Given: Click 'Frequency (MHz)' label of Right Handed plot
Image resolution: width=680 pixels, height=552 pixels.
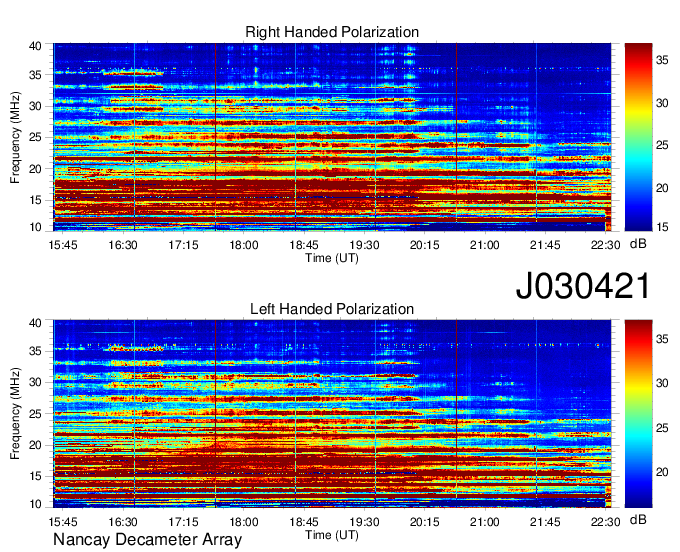Looking at the screenshot, I should (x=15, y=137).
